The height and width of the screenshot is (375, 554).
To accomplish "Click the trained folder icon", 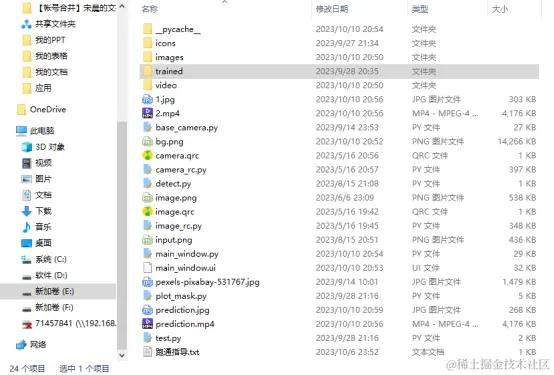I will pyautogui.click(x=147, y=71).
